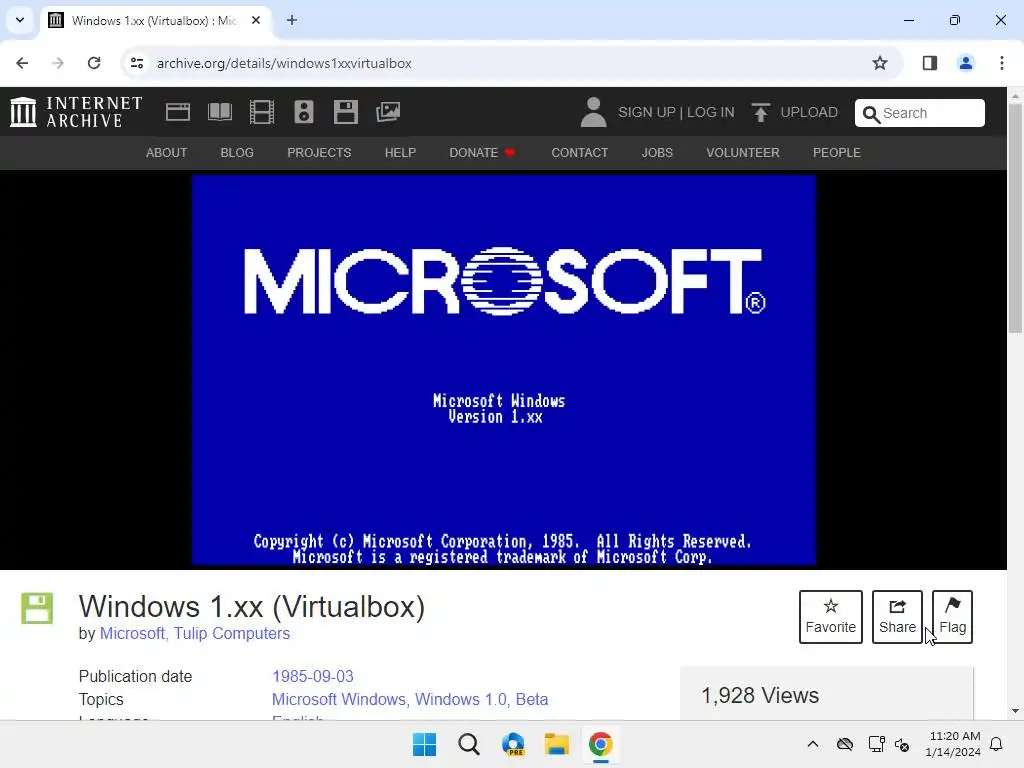Click the UPLOAD link text
The height and width of the screenshot is (768, 1024).
tap(809, 112)
